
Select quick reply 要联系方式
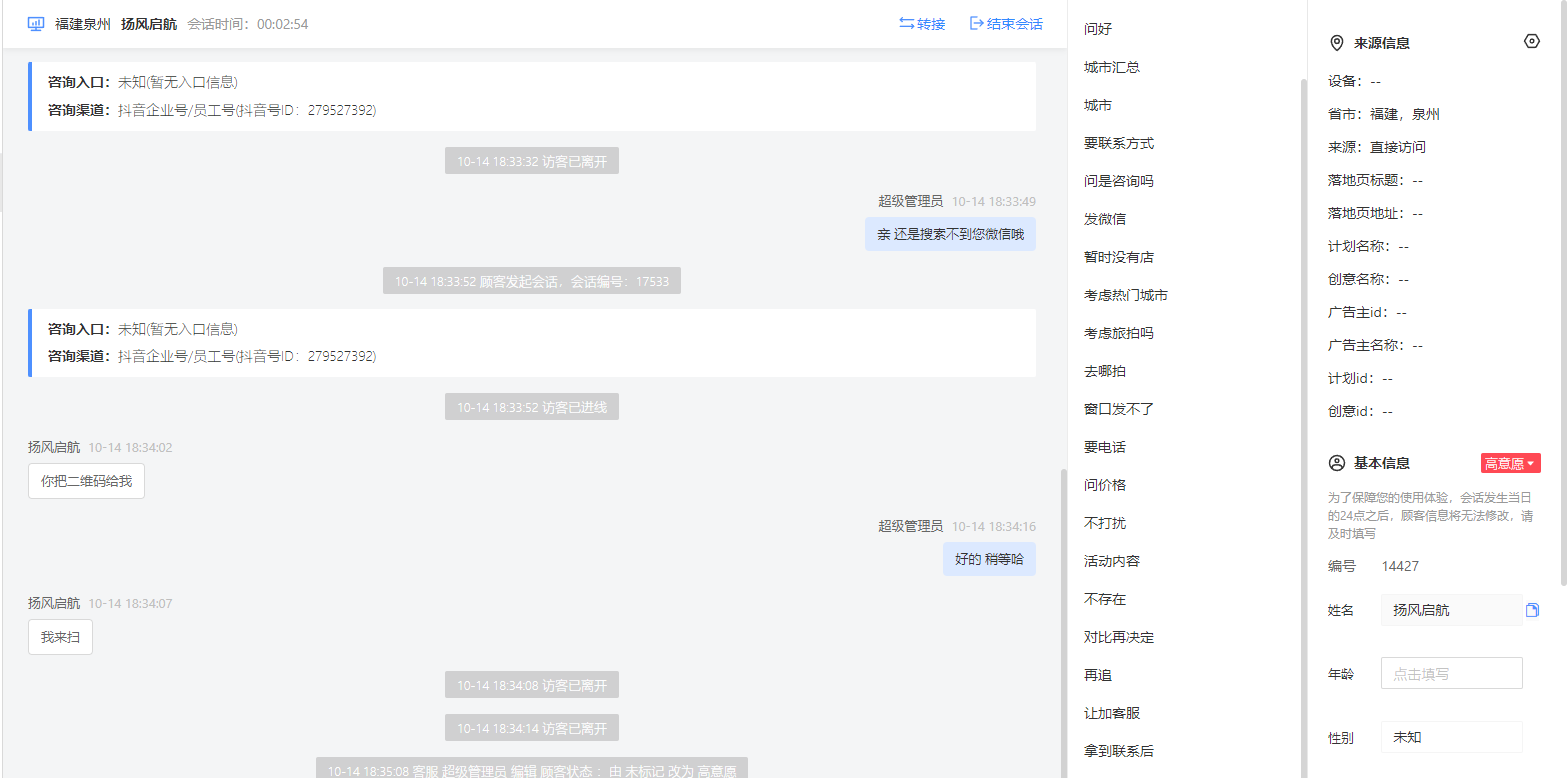(x=1119, y=143)
